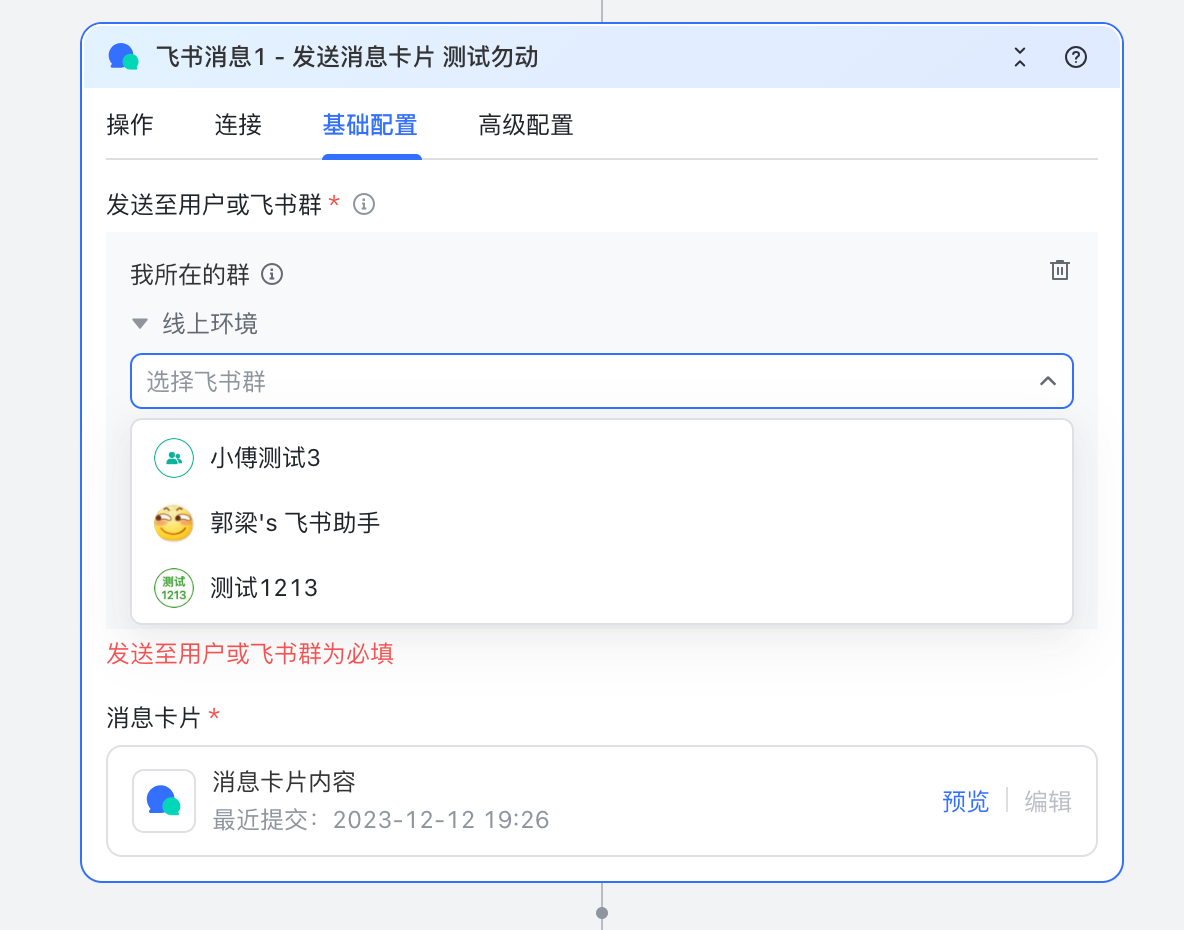
Task: Choose 测试1213 from the group list
Action: click(602, 587)
